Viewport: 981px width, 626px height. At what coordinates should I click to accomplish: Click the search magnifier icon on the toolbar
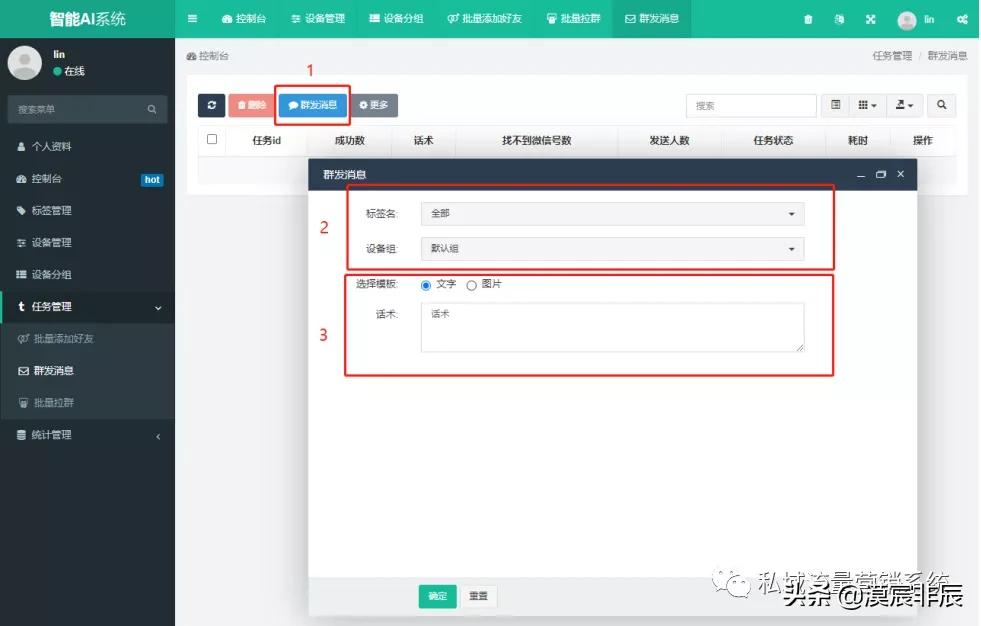pos(941,105)
